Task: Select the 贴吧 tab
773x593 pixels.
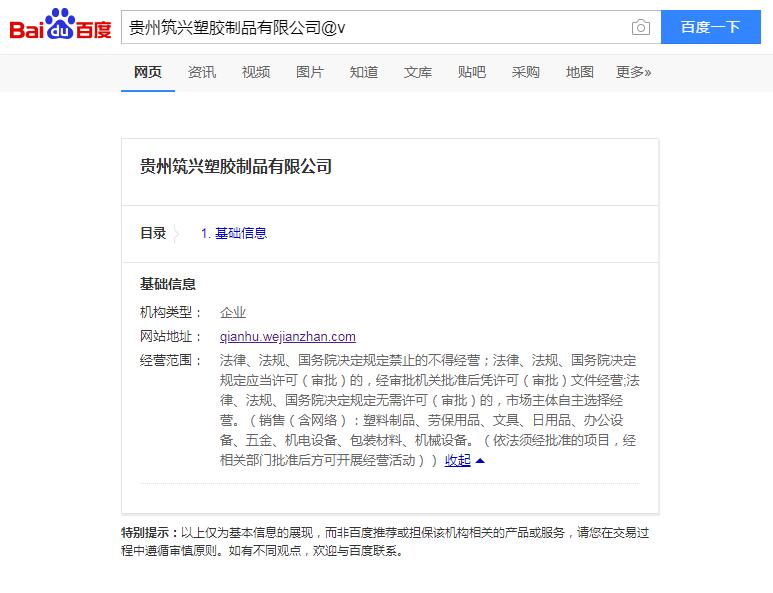Action: click(x=472, y=72)
